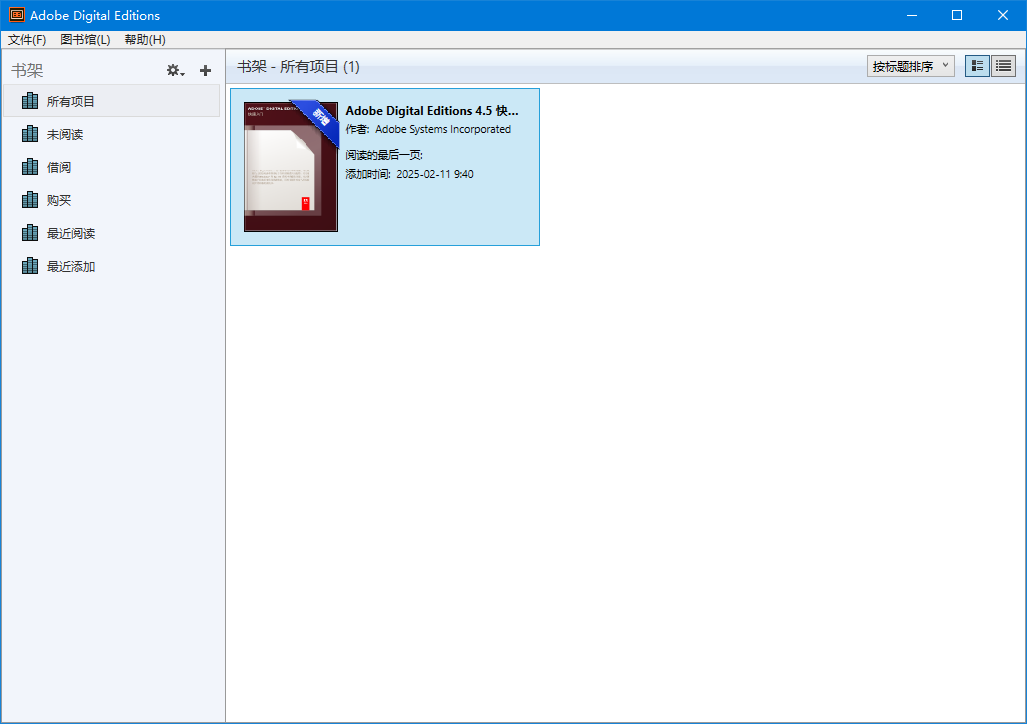The width and height of the screenshot is (1027, 724).
Task: Open the 图书馆 menu
Action: [x=85, y=39]
